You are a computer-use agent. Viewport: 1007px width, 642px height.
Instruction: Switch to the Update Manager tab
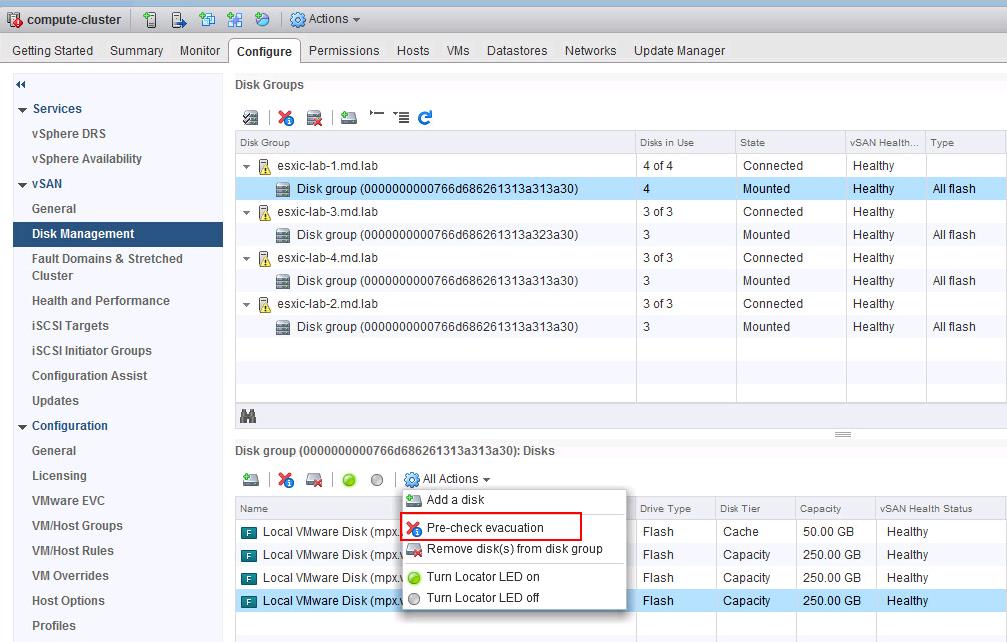point(679,51)
